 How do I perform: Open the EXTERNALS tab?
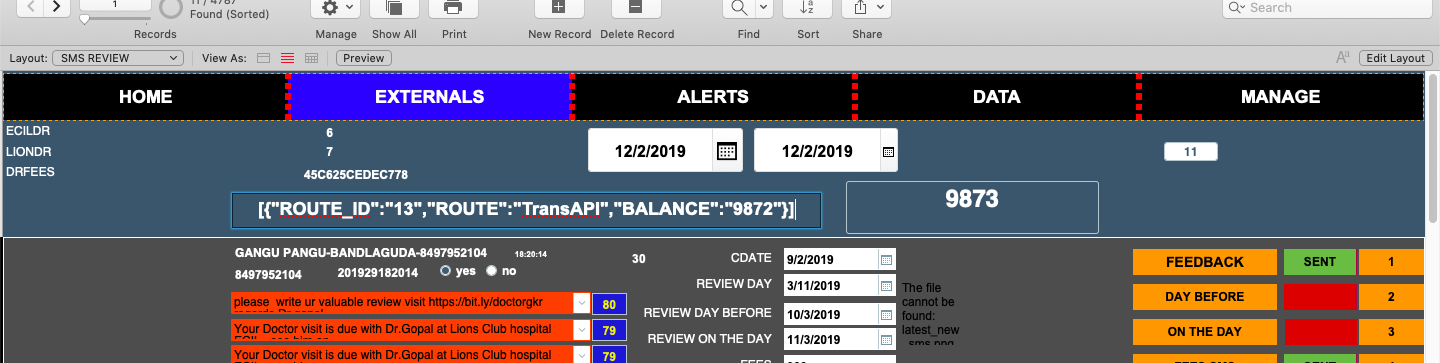429,97
